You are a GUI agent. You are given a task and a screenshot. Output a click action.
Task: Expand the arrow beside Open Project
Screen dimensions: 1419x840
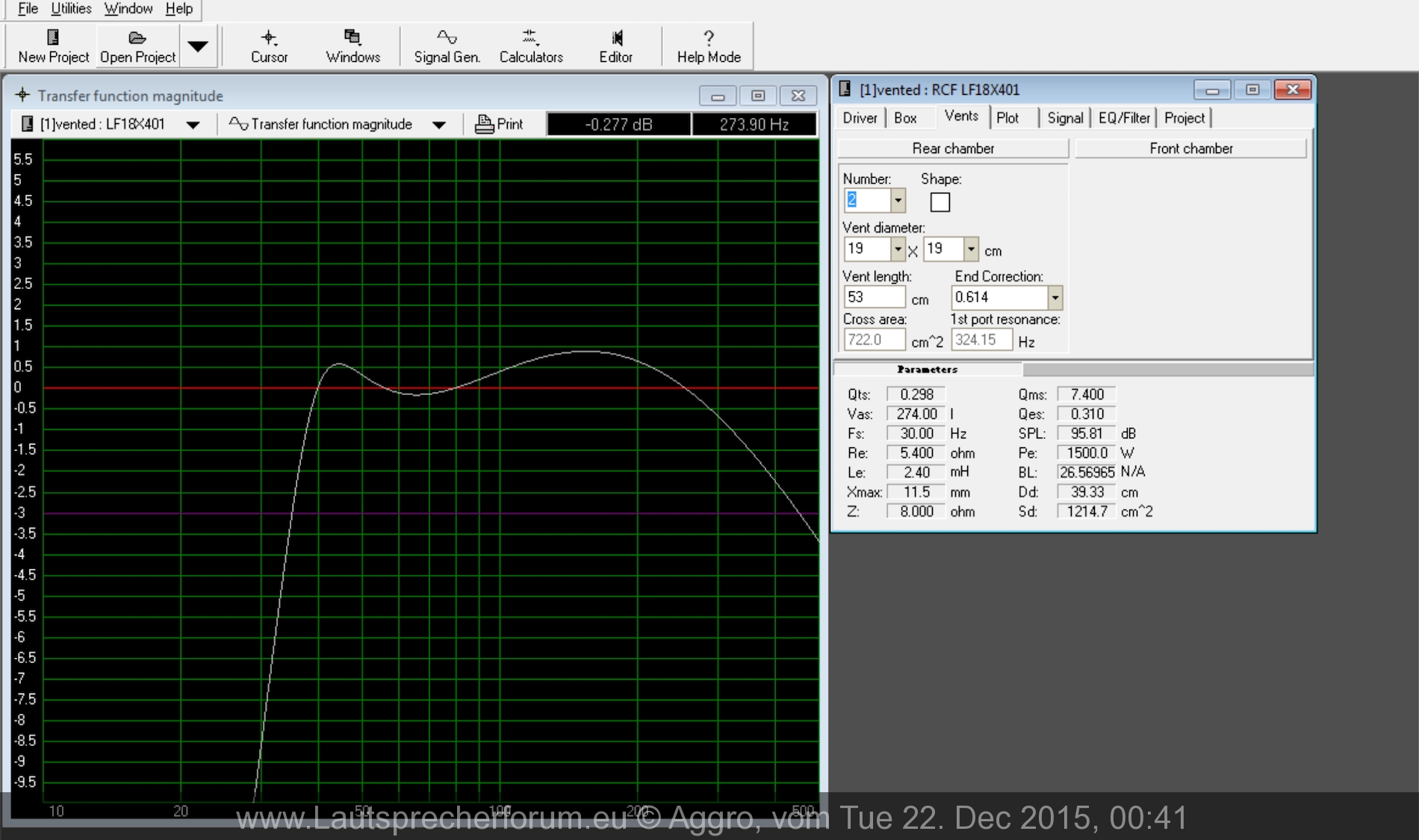click(x=198, y=46)
